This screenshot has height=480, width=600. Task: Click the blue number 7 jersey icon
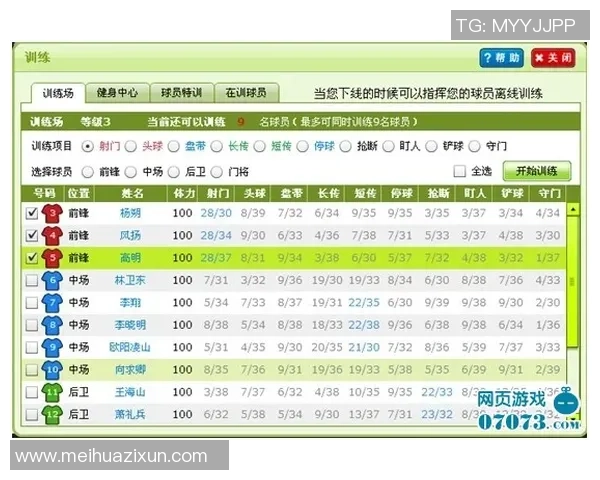tap(52, 303)
